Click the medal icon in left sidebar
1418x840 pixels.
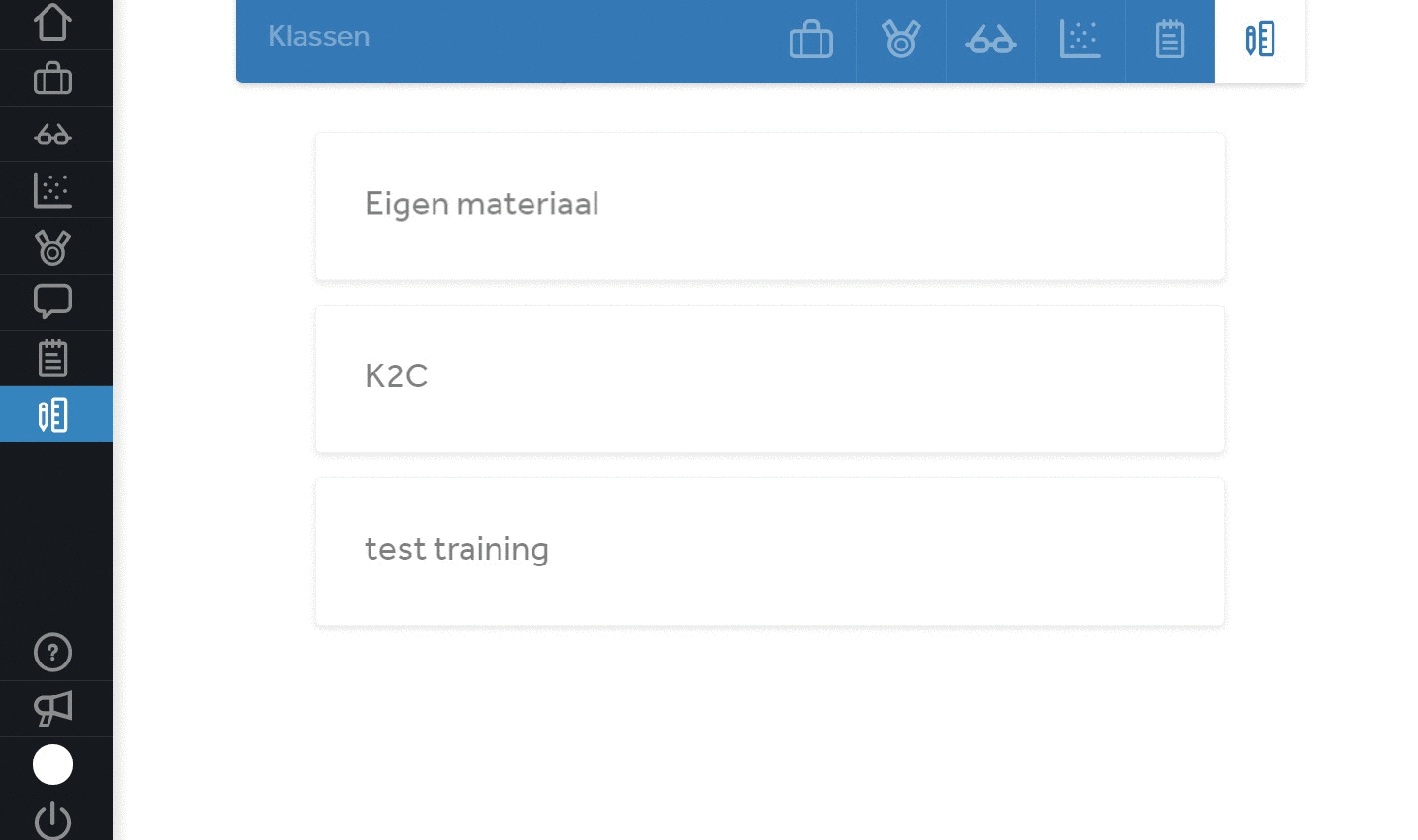[x=52, y=246]
